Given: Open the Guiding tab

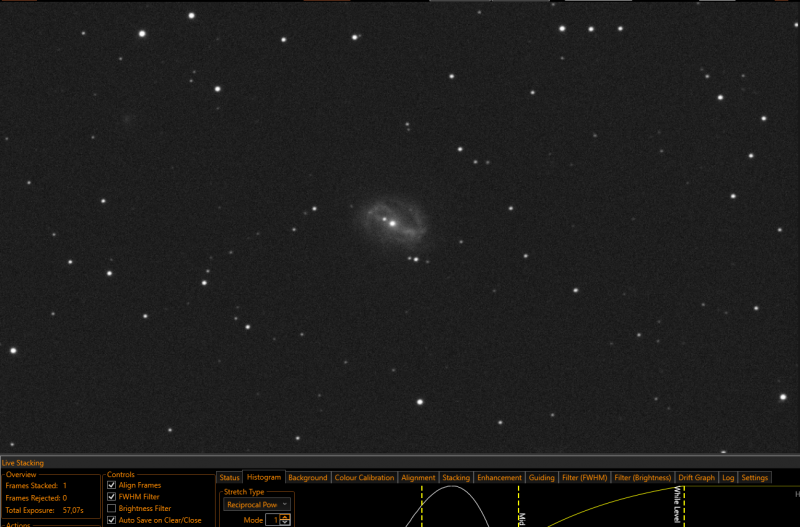Looking at the screenshot, I should pyautogui.click(x=541, y=478).
